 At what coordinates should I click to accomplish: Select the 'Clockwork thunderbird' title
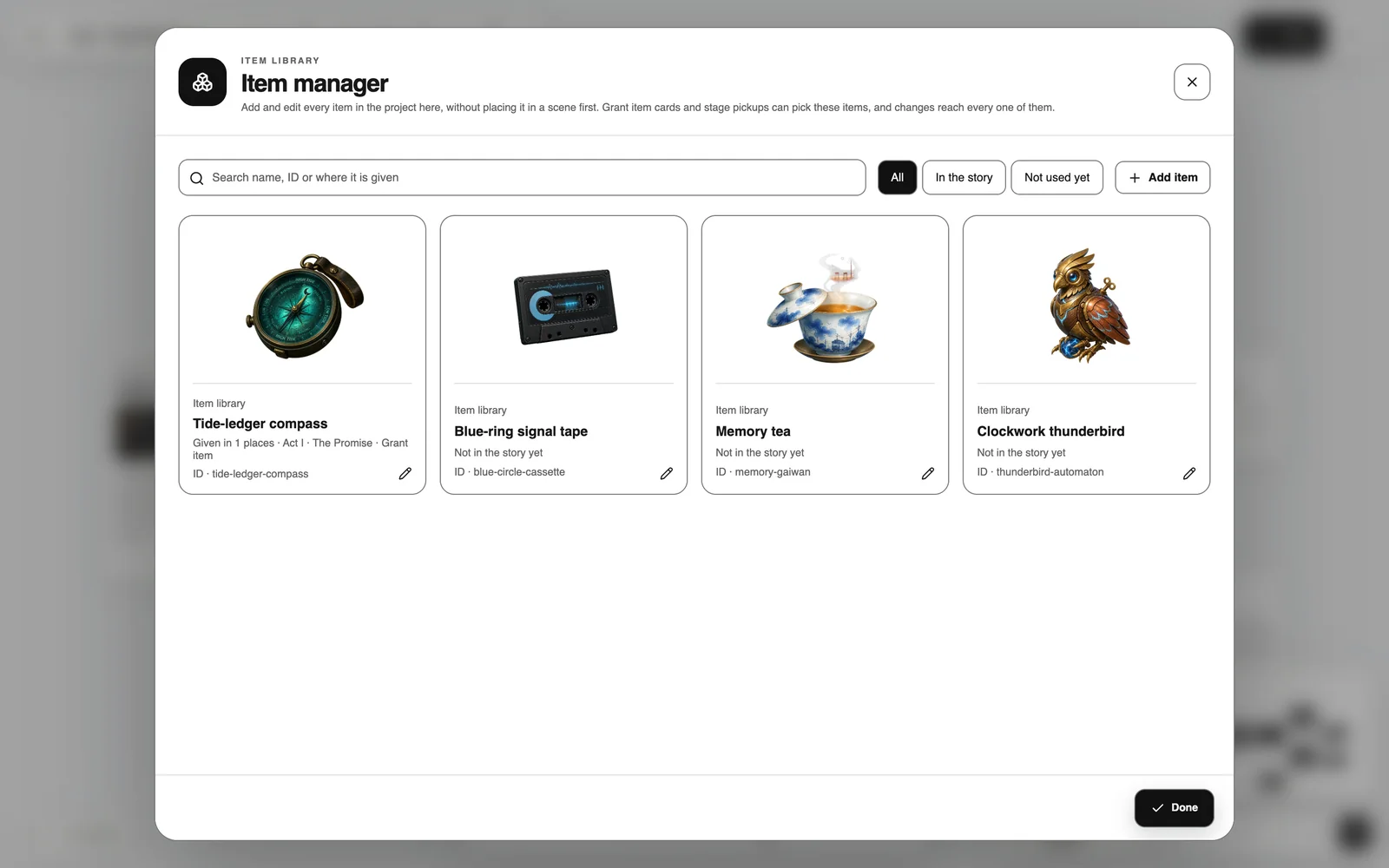(x=1050, y=431)
